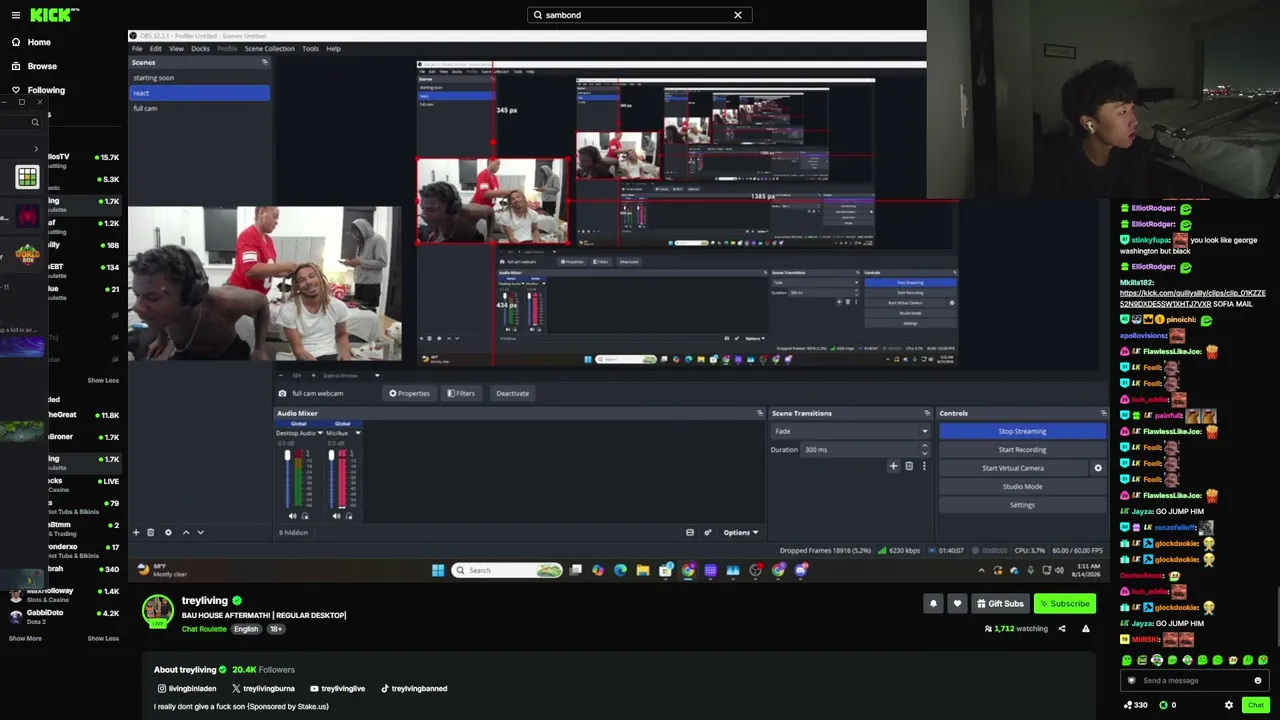
Task: Open the Kick hamburger sidebar menu
Action: pyautogui.click(x=15, y=15)
